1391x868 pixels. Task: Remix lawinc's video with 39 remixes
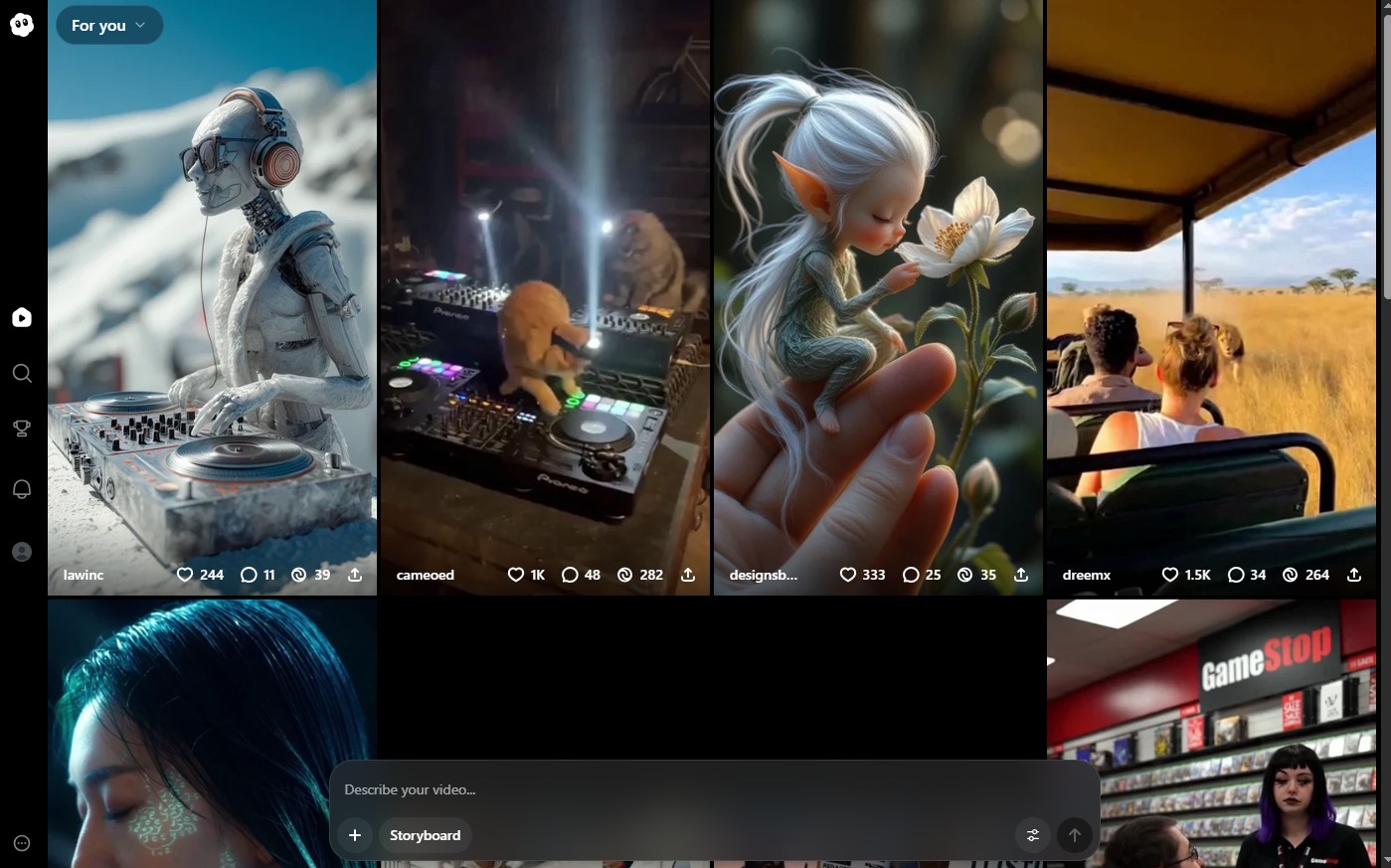click(x=310, y=575)
